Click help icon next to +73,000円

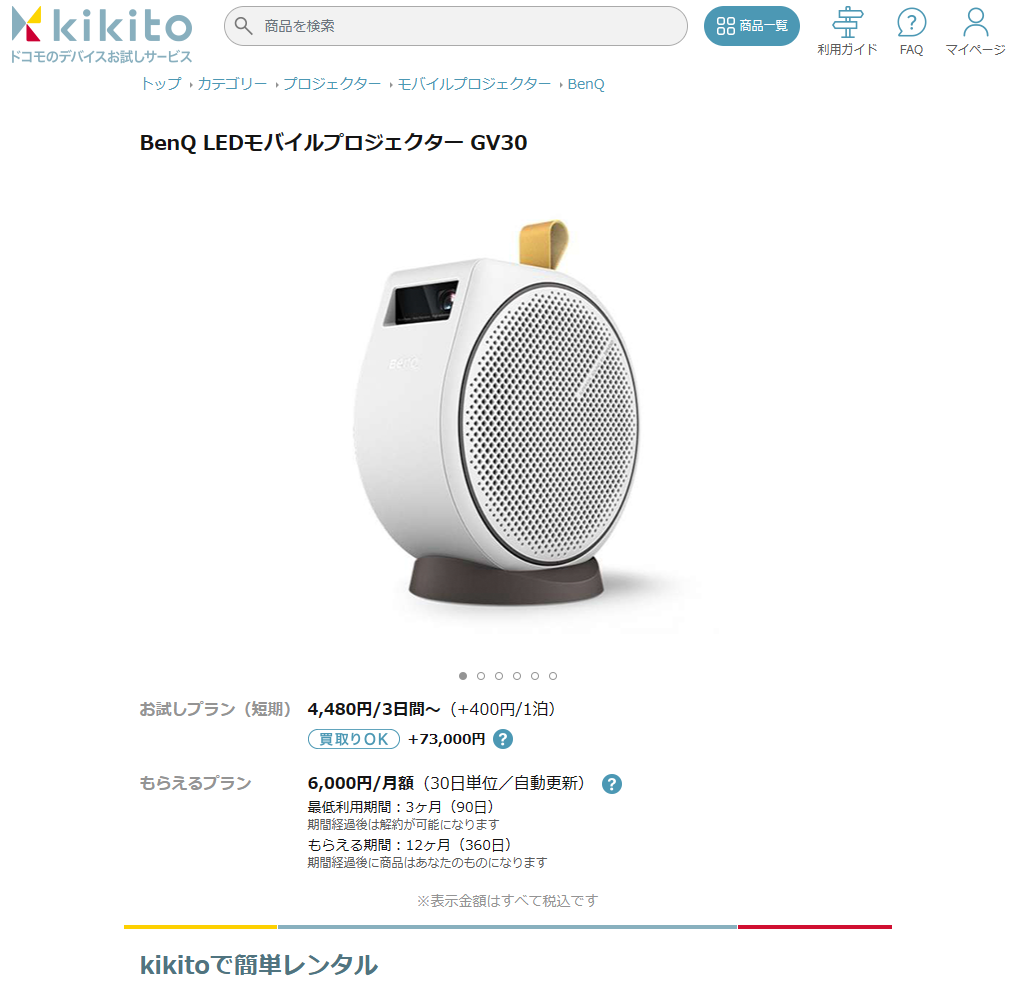(x=503, y=739)
